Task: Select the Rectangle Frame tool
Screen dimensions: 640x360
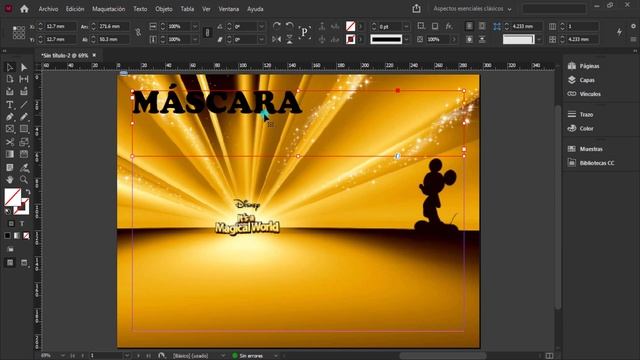Action: coord(10,129)
